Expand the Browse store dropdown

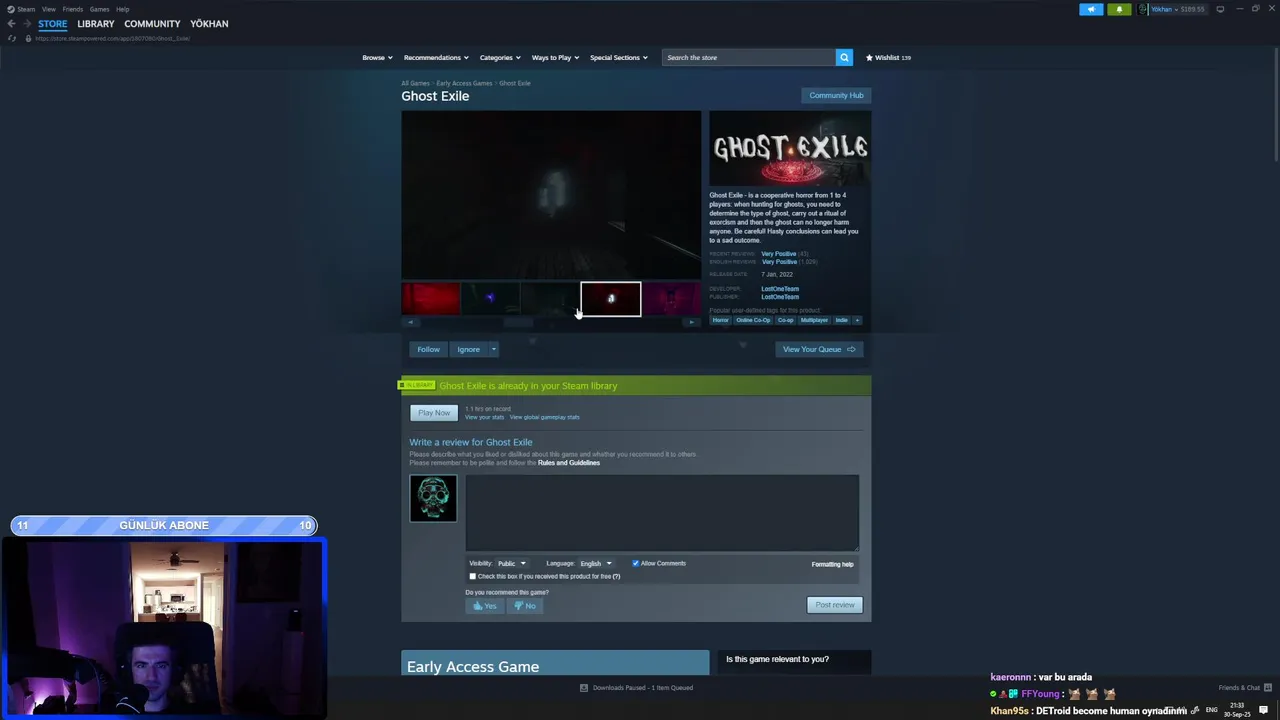[x=377, y=57]
